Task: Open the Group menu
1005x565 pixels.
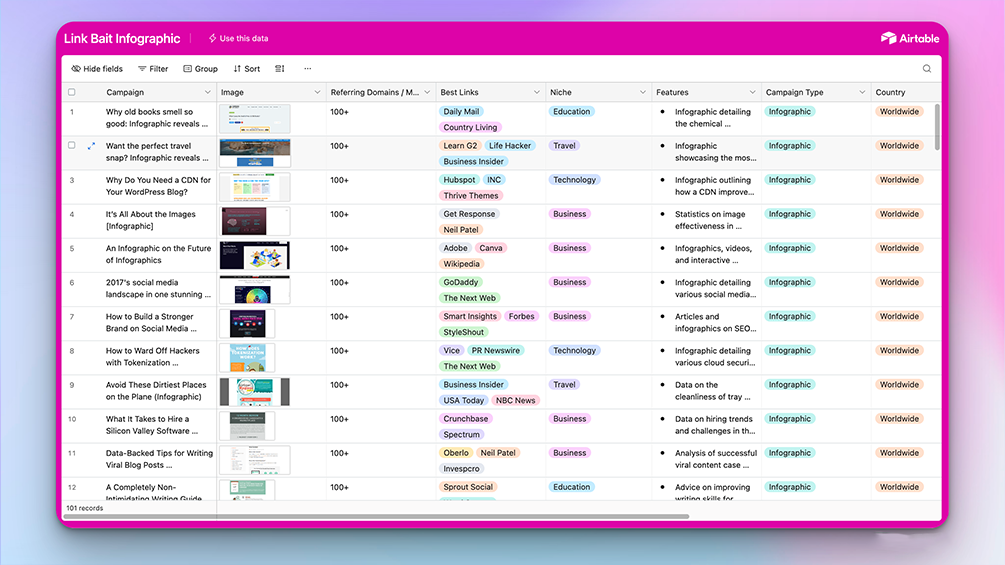Action: pyautogui.click(x=201, y=69)
